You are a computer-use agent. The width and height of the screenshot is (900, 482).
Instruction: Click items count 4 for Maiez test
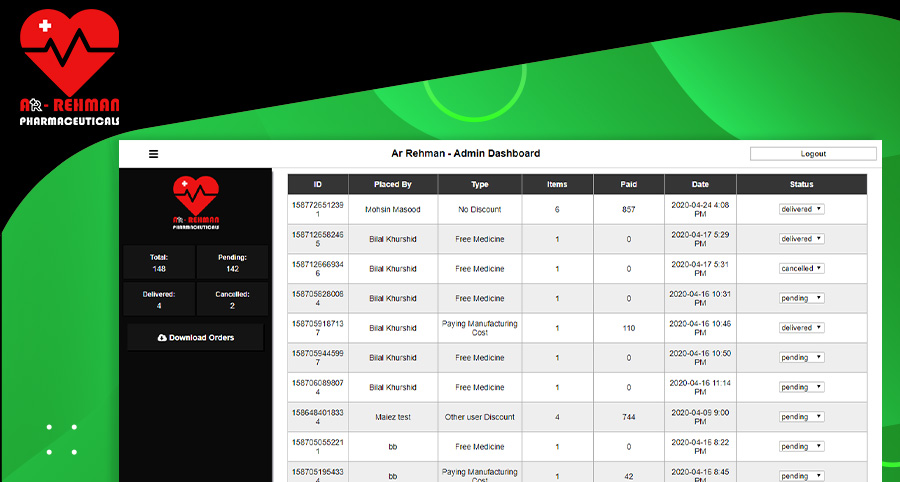click(557, 417)
